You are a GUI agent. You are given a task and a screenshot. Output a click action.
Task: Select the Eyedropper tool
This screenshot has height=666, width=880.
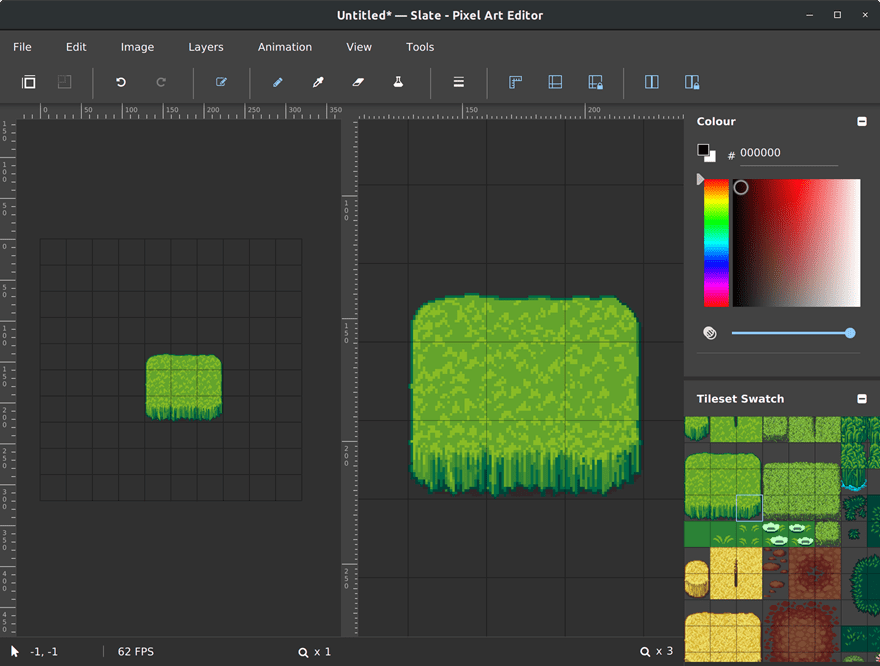[317, 82]
